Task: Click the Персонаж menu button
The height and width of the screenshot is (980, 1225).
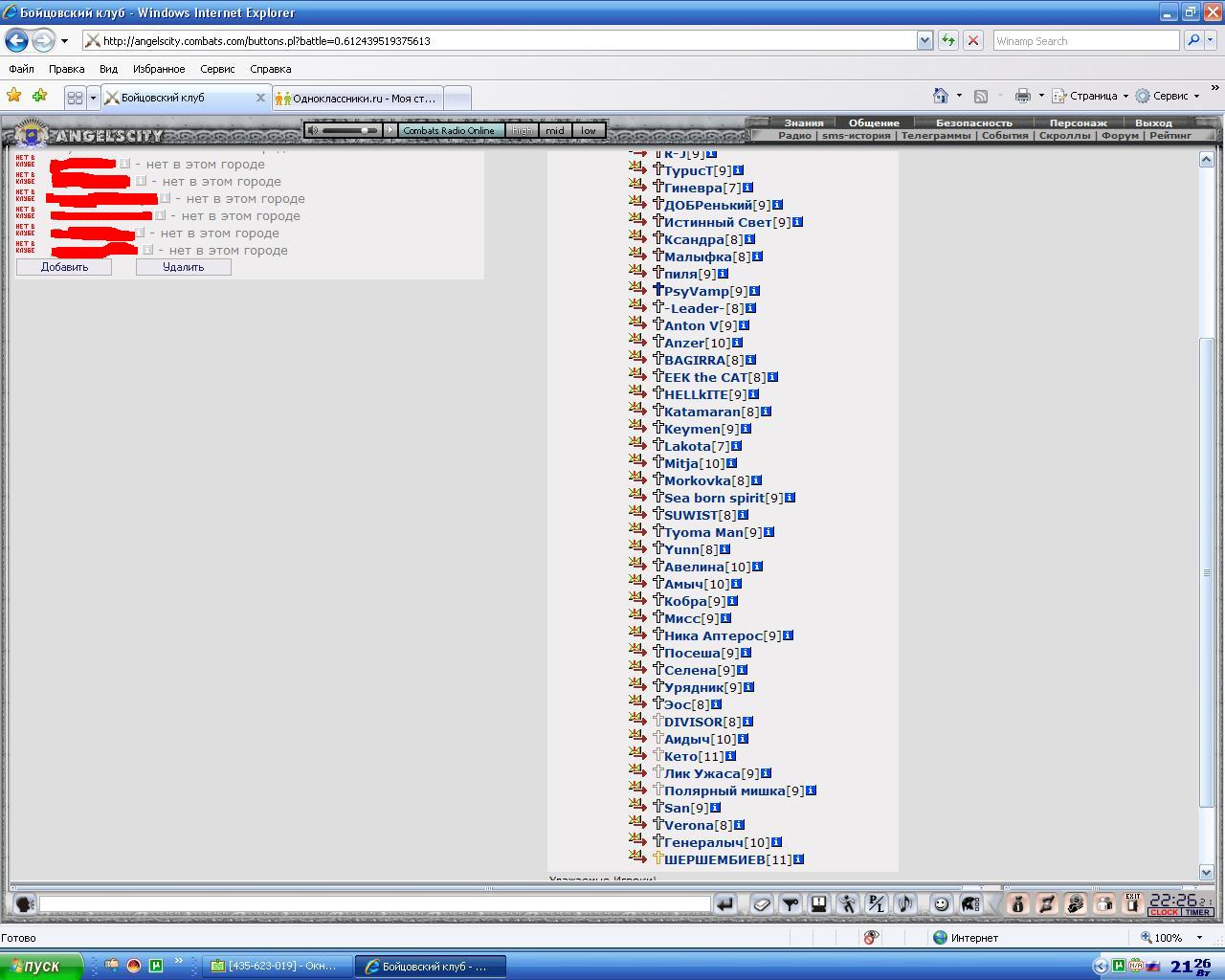Action: tap(1078, 122)
